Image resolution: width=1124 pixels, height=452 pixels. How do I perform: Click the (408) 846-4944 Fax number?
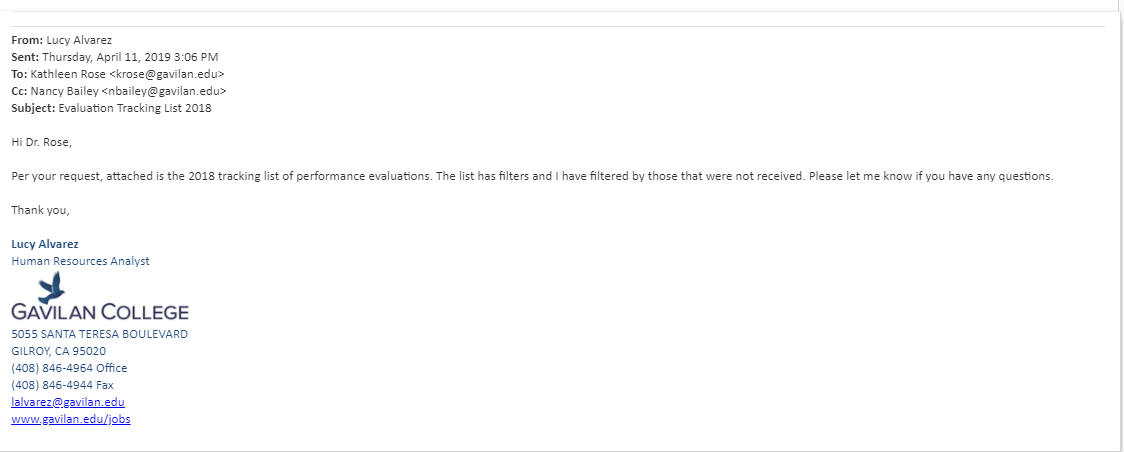(62, 385)
